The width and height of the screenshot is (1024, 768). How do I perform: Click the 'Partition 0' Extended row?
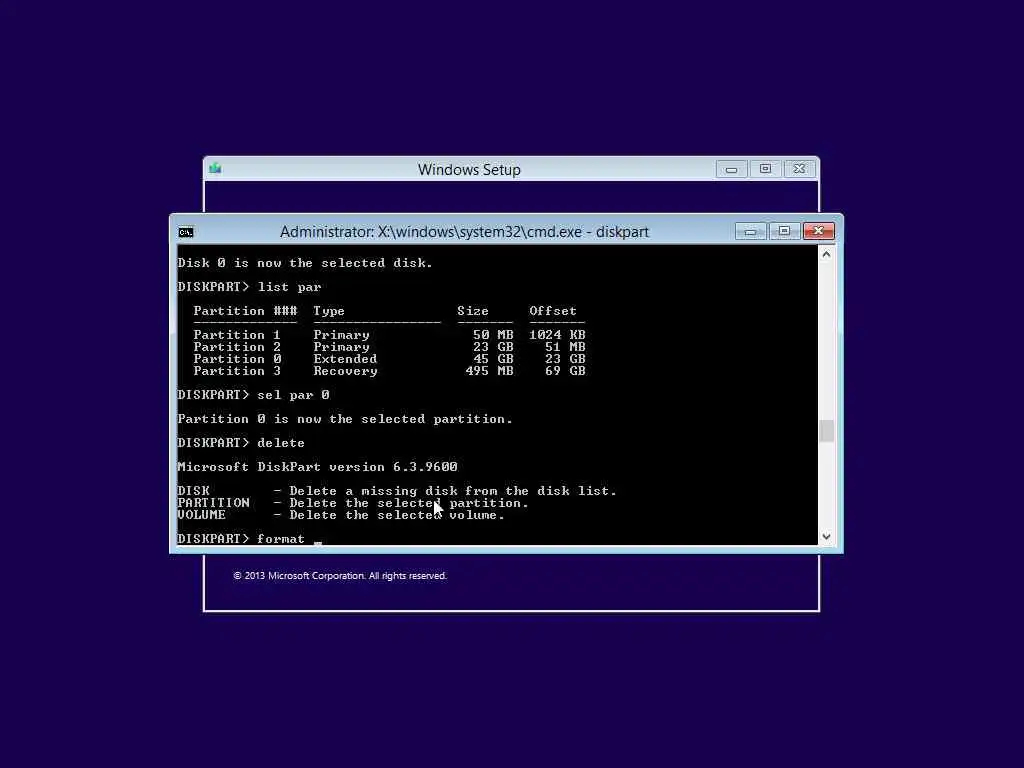pos(389,359)
